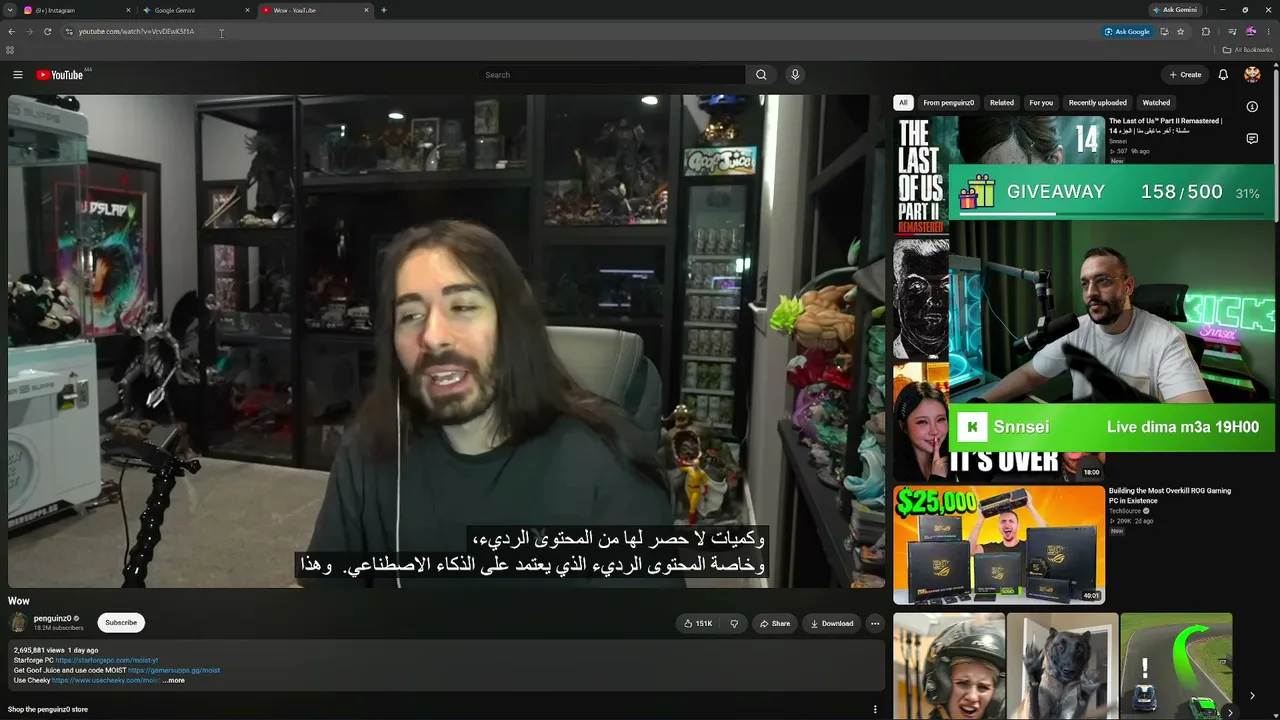This screenshot has width=1280, height=720.
Task: Open the site information icon in address bar
Action: 69,32
